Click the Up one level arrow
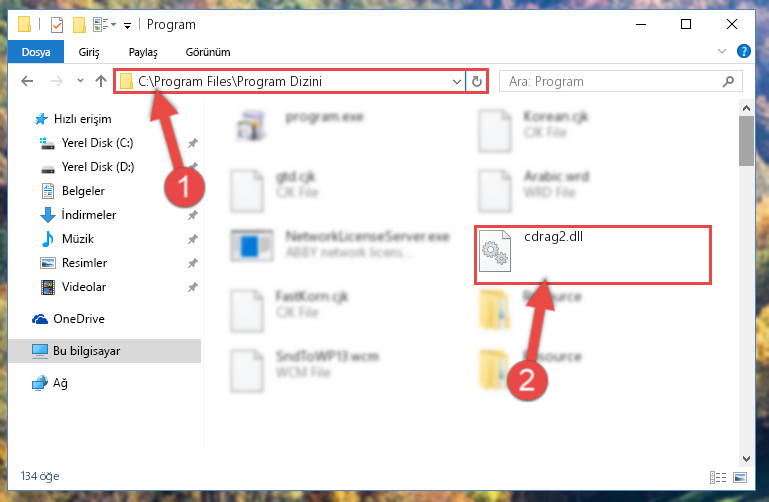769x502 pixels. click(x=101, y=81)
